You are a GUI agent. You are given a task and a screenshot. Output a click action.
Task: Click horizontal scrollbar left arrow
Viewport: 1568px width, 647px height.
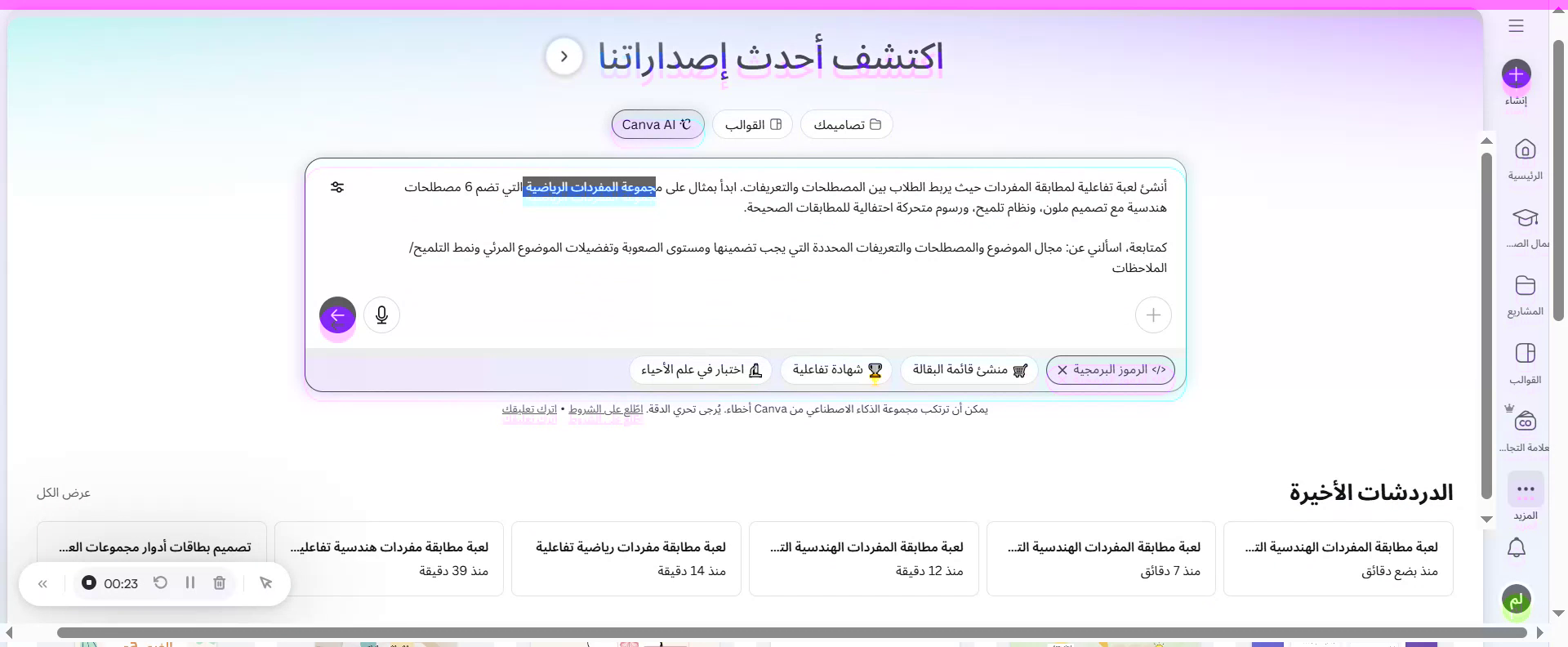tap(9, 633)
